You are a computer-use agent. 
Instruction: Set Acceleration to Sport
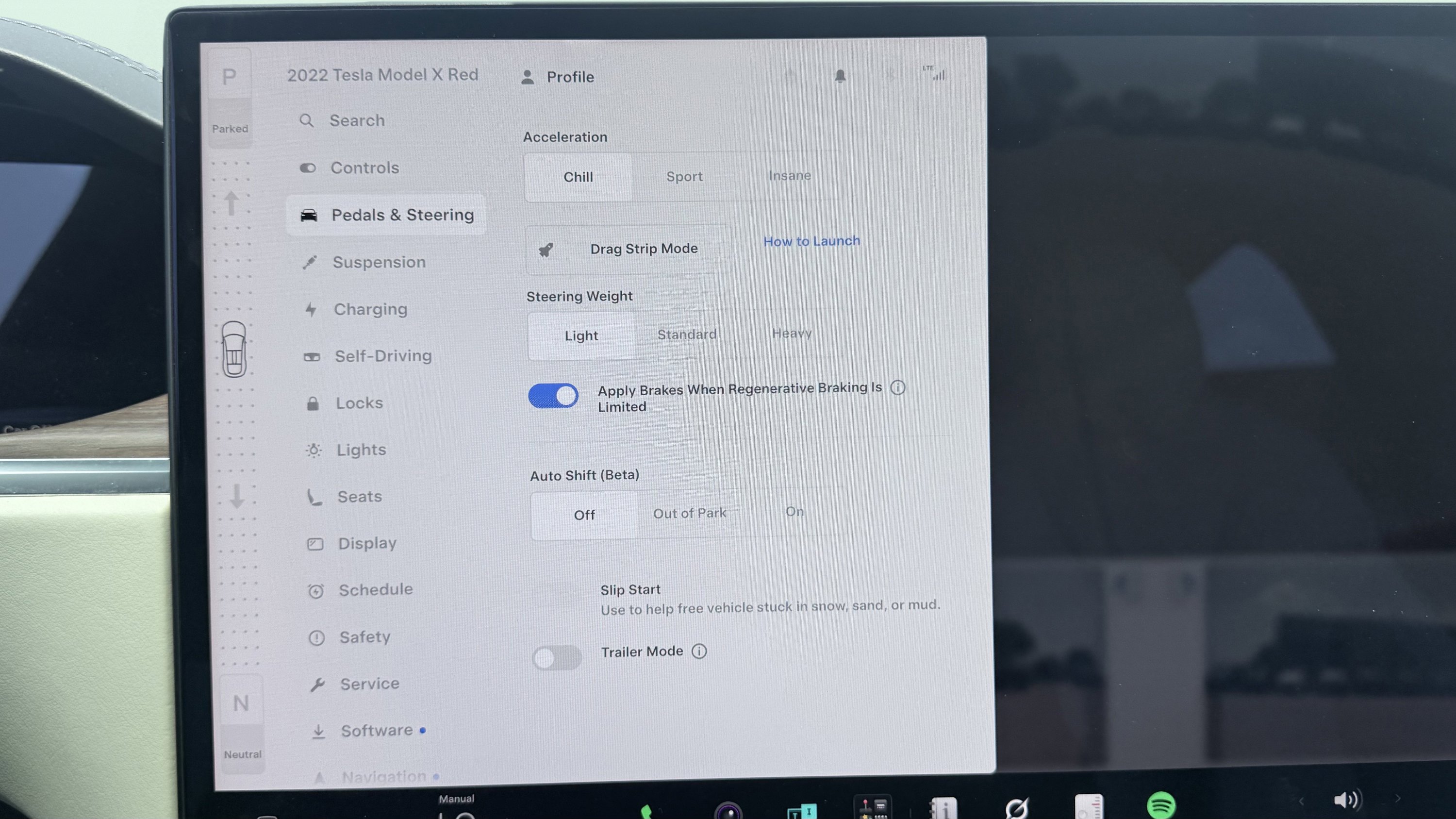[x=684, y=176]
